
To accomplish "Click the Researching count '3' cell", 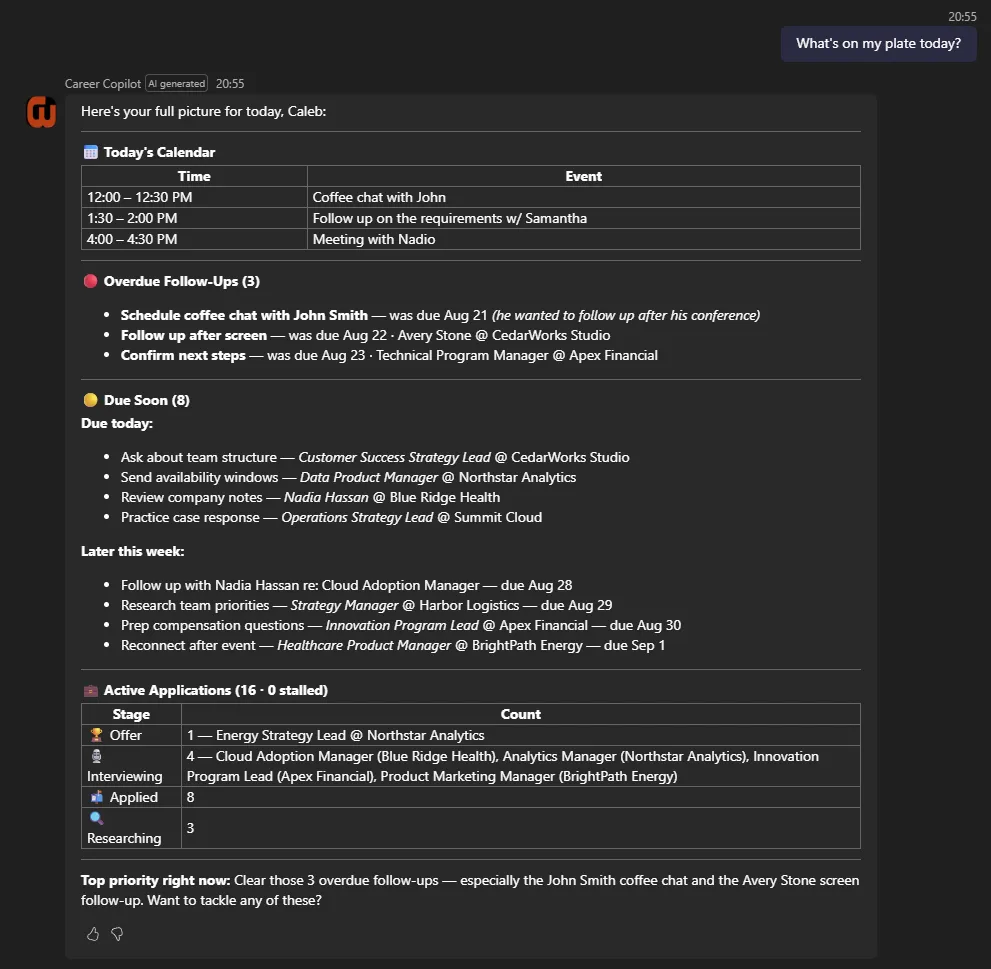I will (521, 828).
